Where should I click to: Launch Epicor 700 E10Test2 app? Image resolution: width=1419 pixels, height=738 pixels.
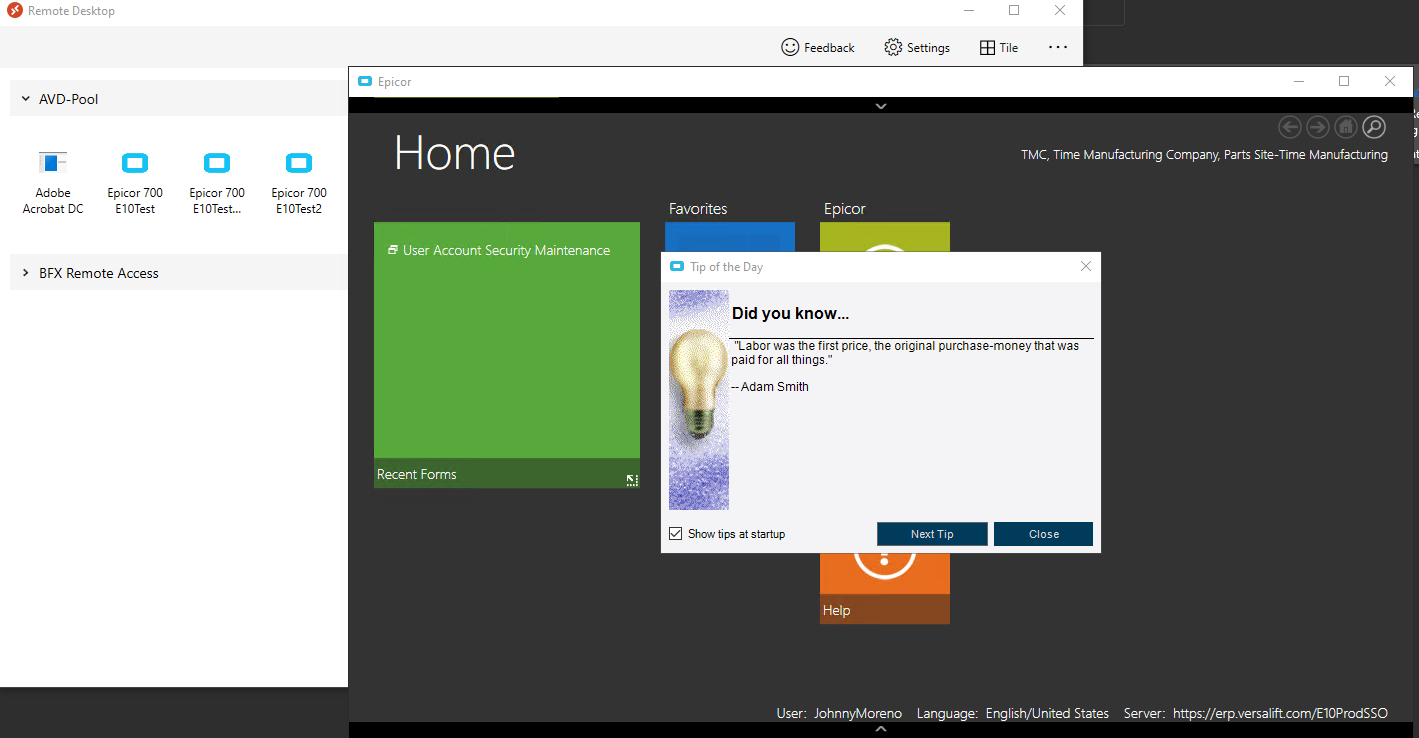pos(299,182)
